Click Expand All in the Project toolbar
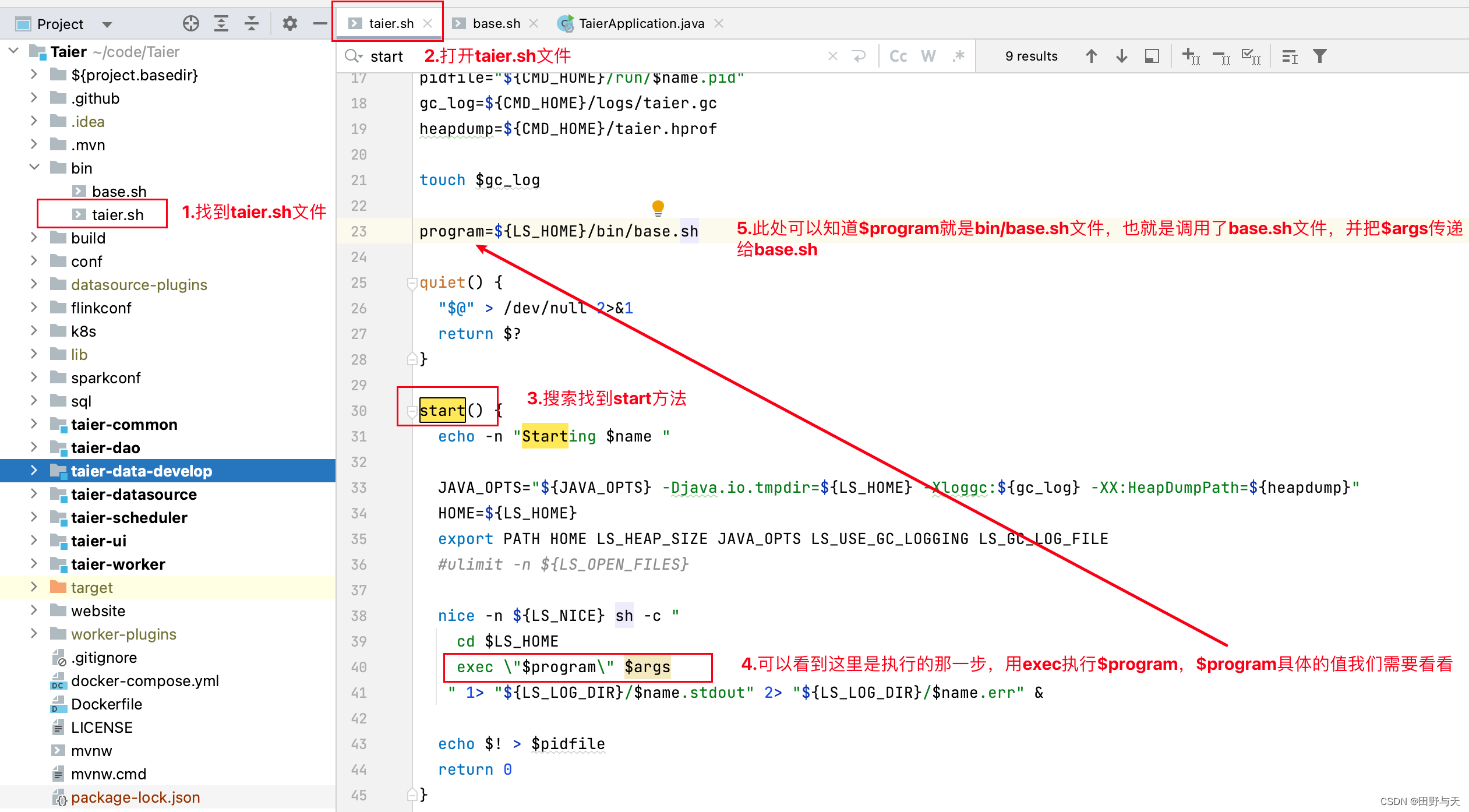This screenshot has height=812, width=1469. point(221,23)
